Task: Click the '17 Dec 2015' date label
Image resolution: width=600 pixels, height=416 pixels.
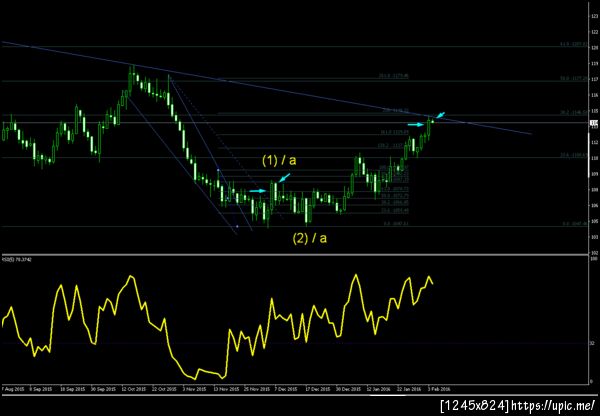Action: (x=318, y=389)
